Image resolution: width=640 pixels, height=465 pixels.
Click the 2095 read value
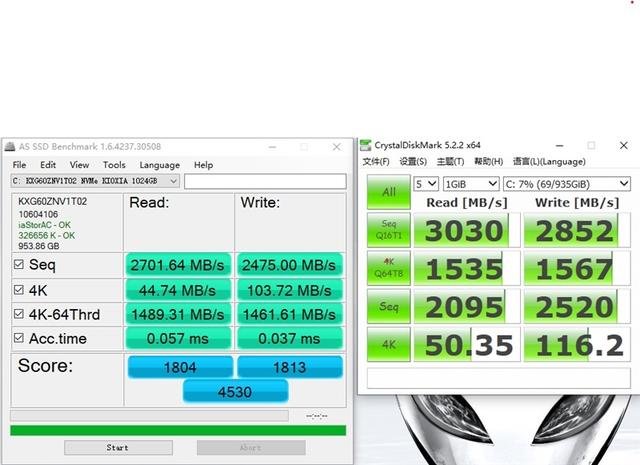coord(467,307)
